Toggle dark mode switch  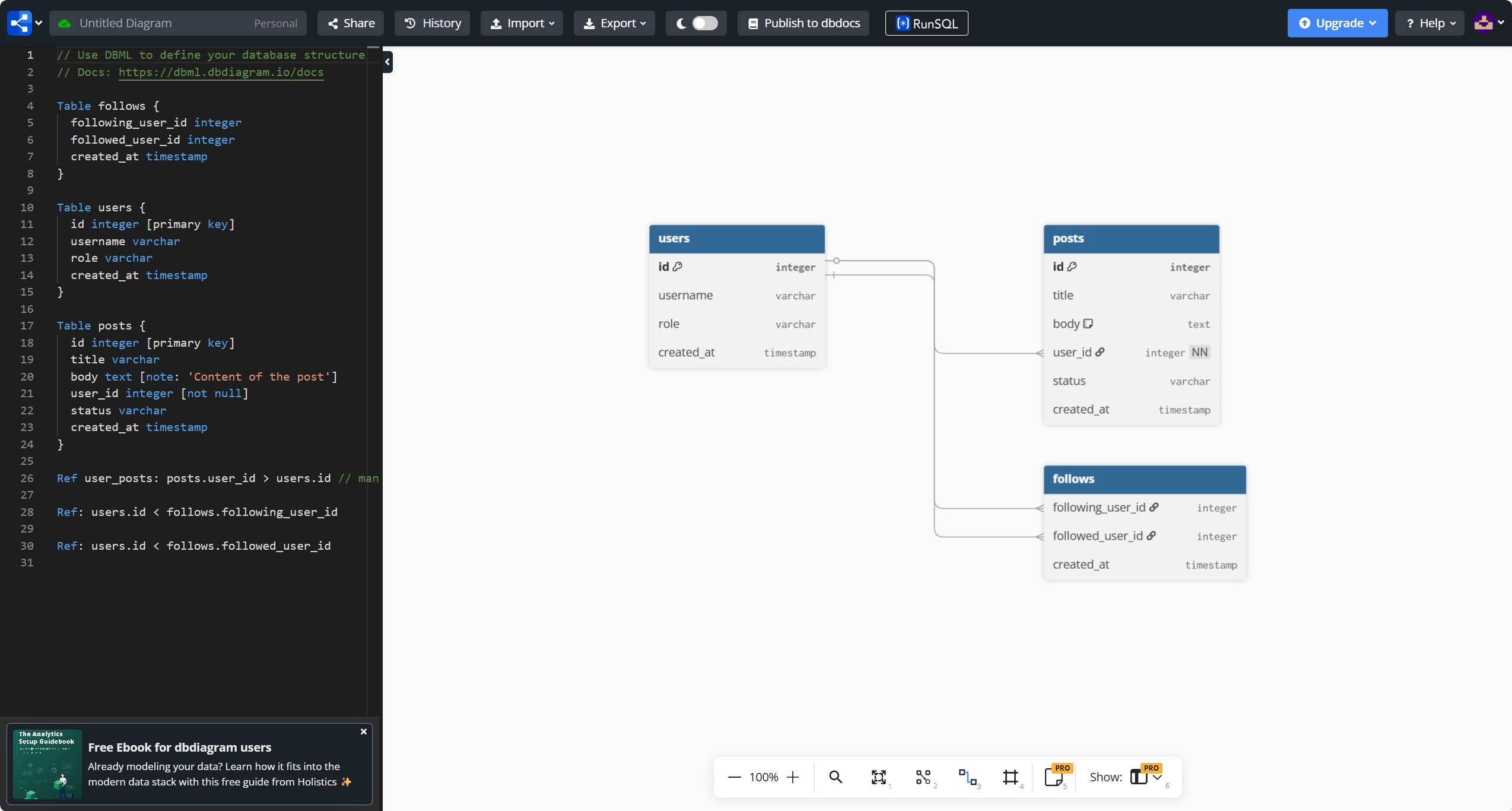tap(704, 23)
